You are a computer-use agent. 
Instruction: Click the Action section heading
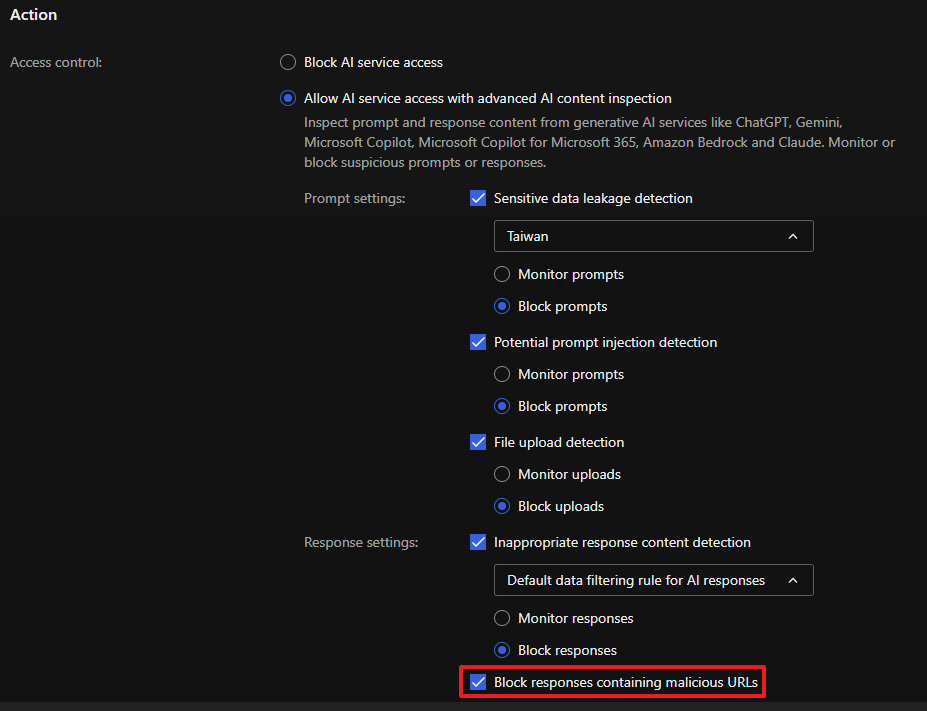pos(33,15)
